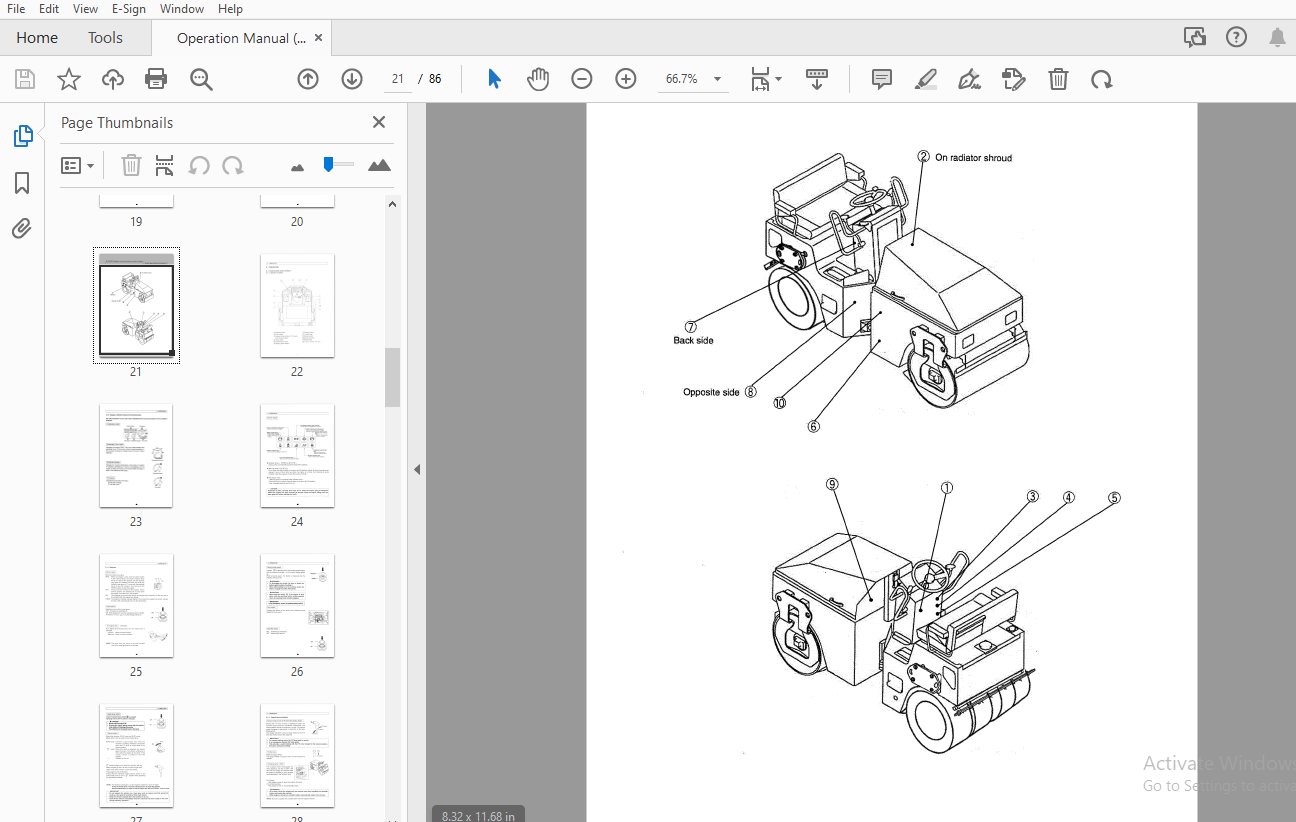
Task: Enlarge thumbnail size with large mountain icon
Action: point(379,165)
